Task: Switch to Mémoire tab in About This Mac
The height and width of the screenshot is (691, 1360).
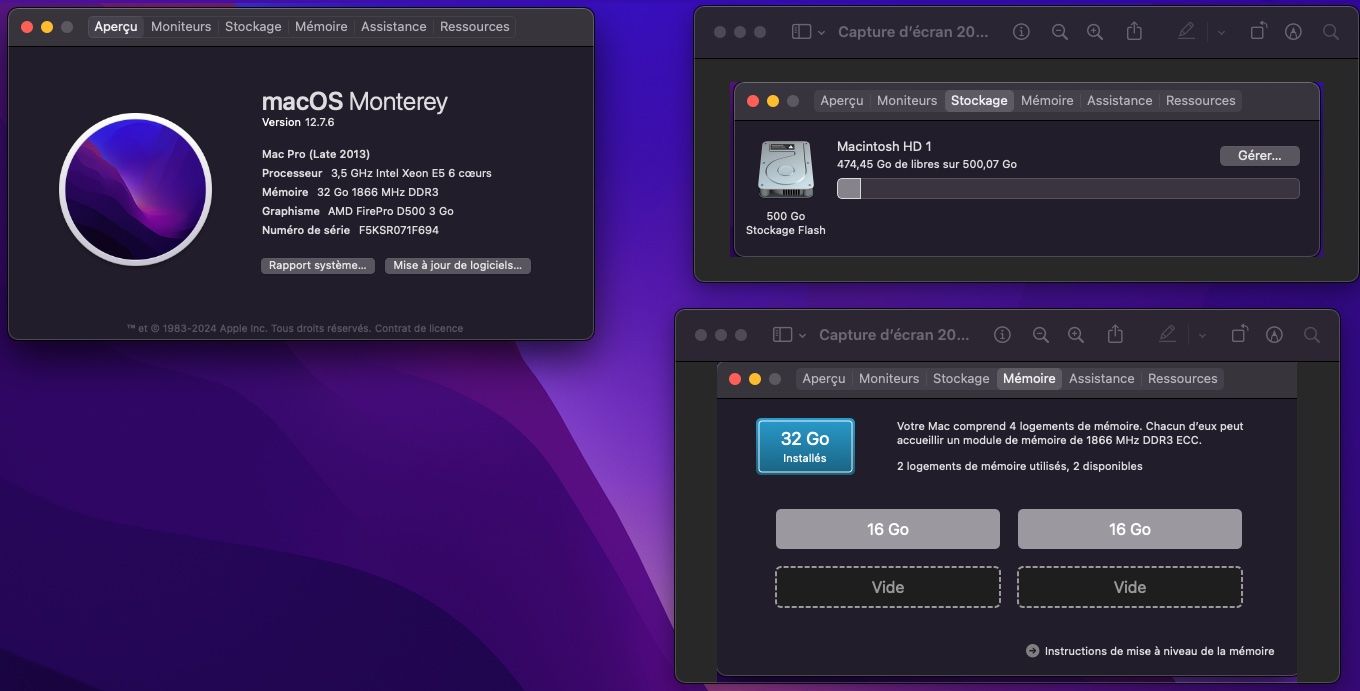Action: pyautogui.click(x=321, y=27)
